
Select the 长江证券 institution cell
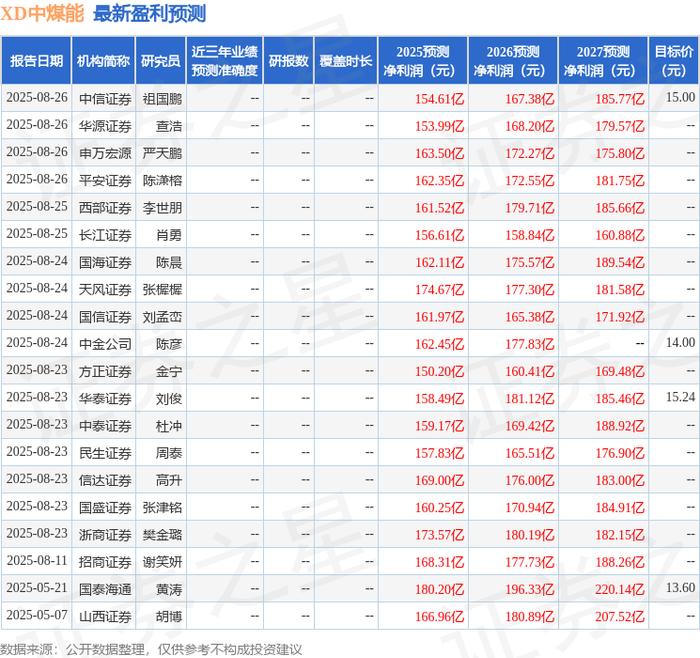click(105, 235)
